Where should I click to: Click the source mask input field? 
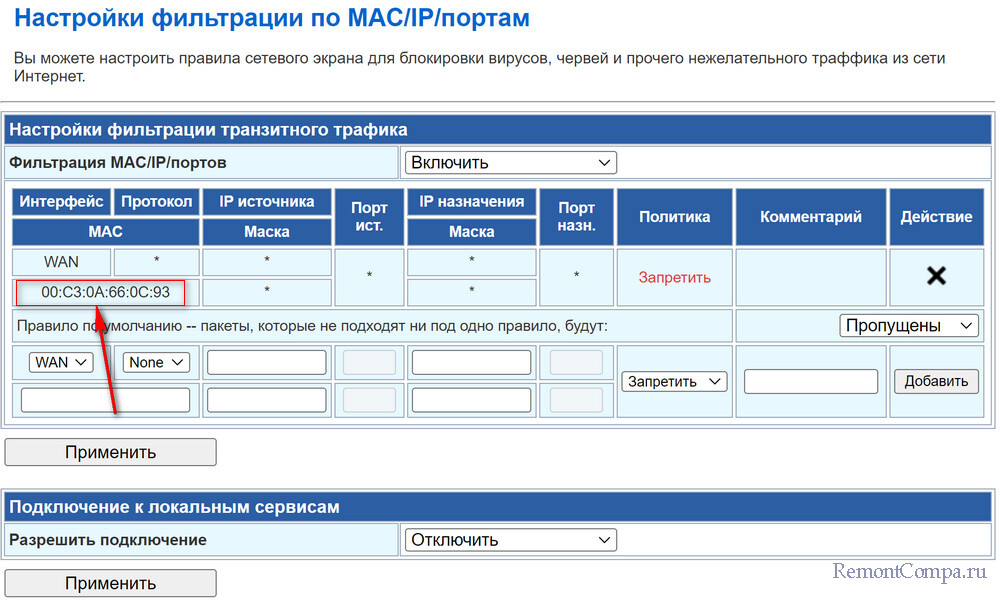[266, 400]
